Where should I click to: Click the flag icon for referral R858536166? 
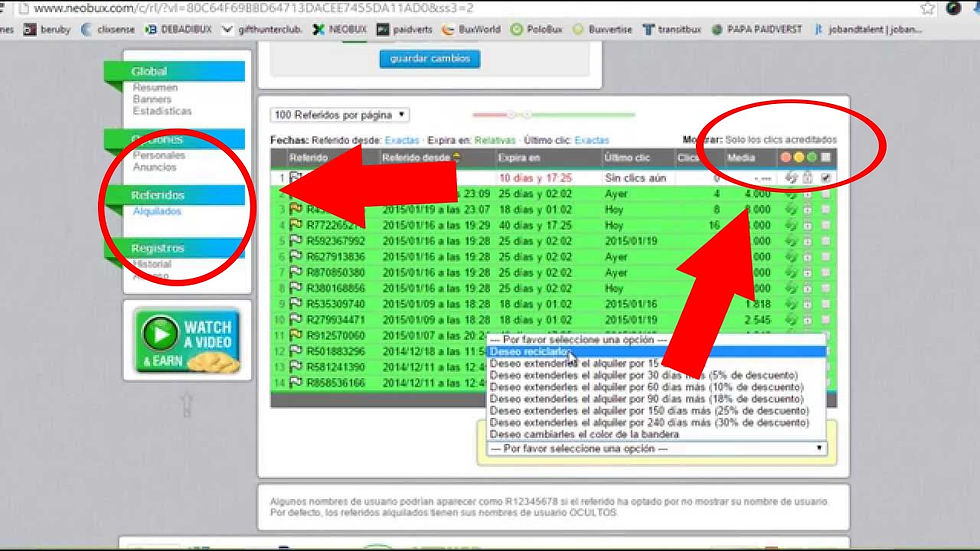[296, 382]
